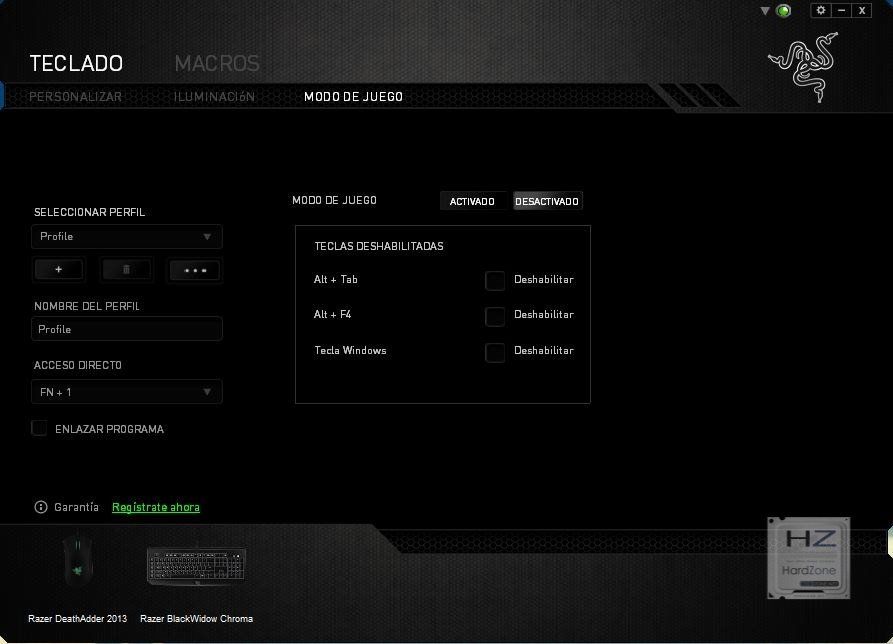Screen dimensions: 893x644
Task: Click the Razer DeathAdder 2013 label
Action: coord(77,618)
